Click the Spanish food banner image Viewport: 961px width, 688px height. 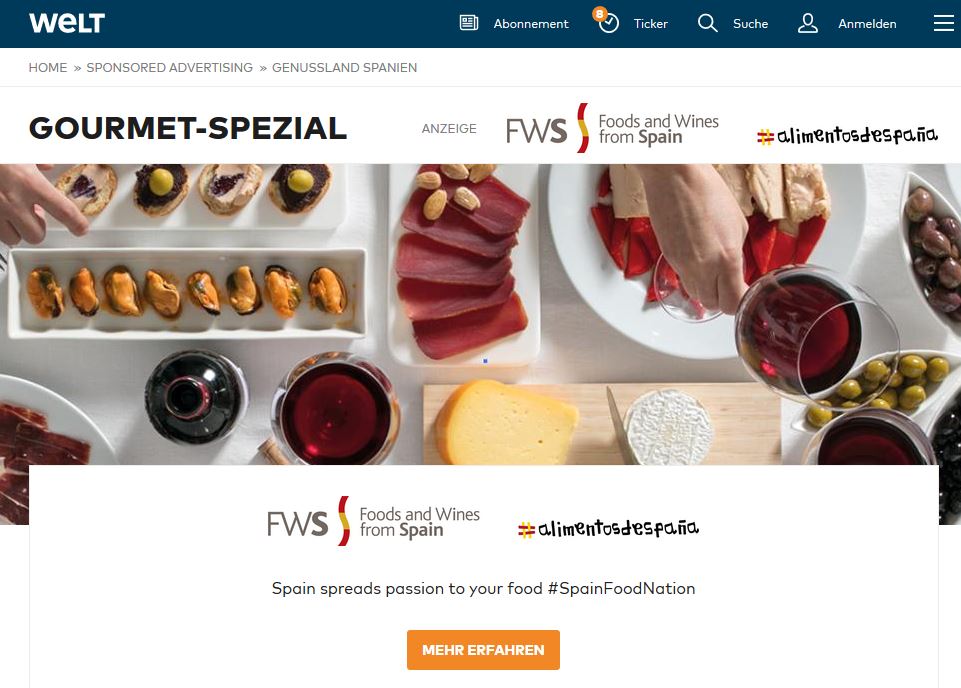pos(480,314)
